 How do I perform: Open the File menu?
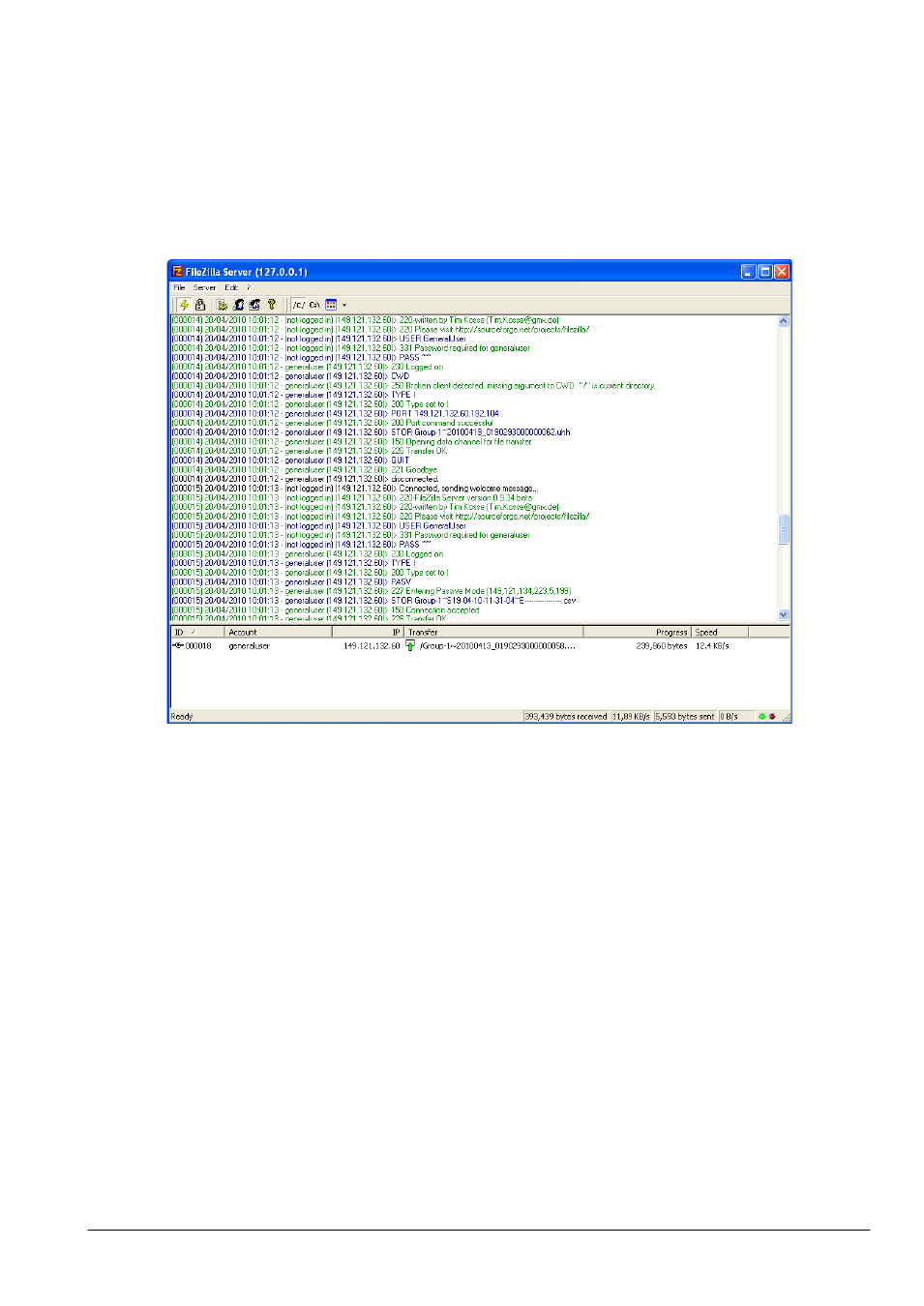[179, 287]
